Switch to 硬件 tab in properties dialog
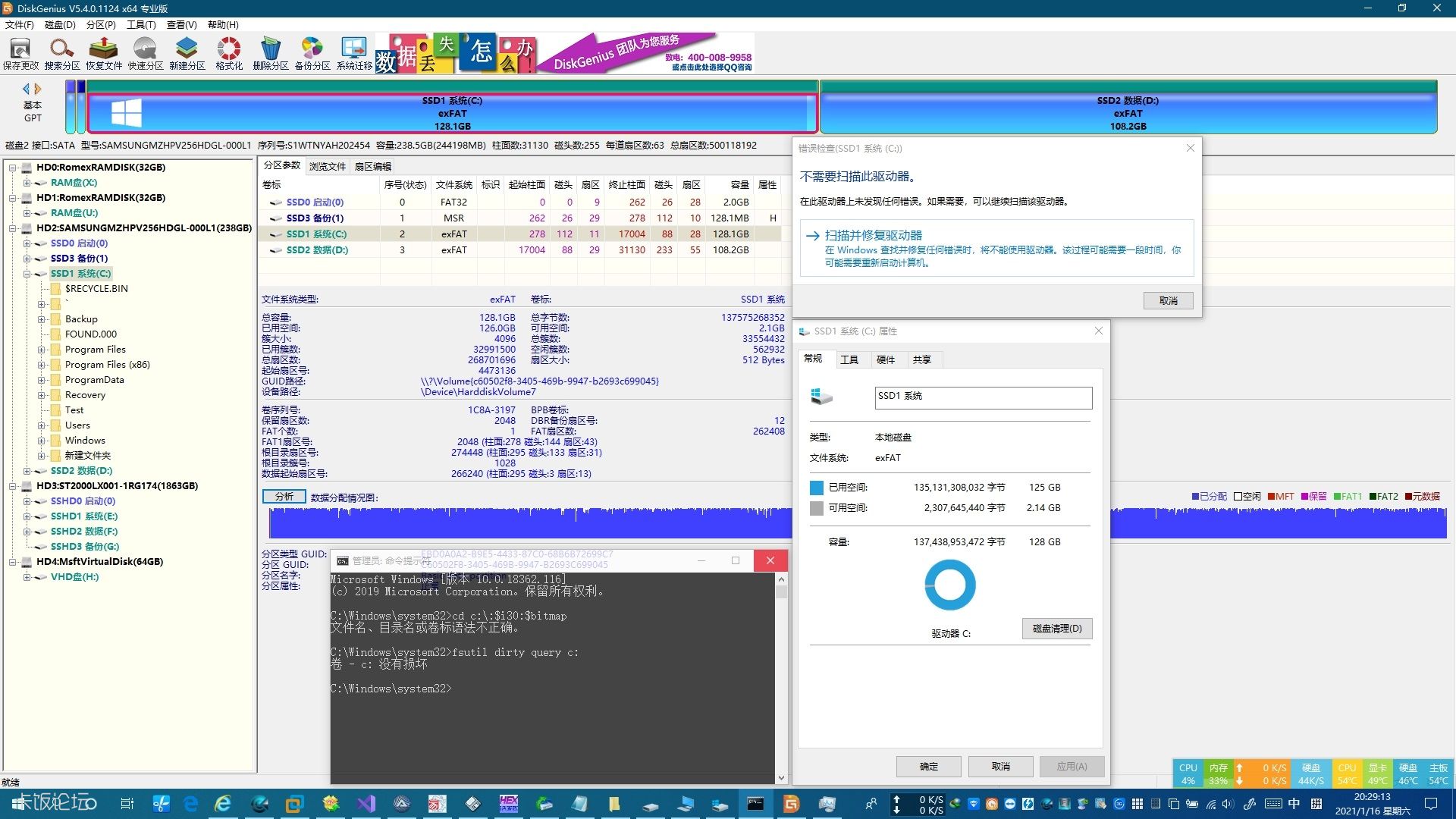1456x819 pixels. 886,359
